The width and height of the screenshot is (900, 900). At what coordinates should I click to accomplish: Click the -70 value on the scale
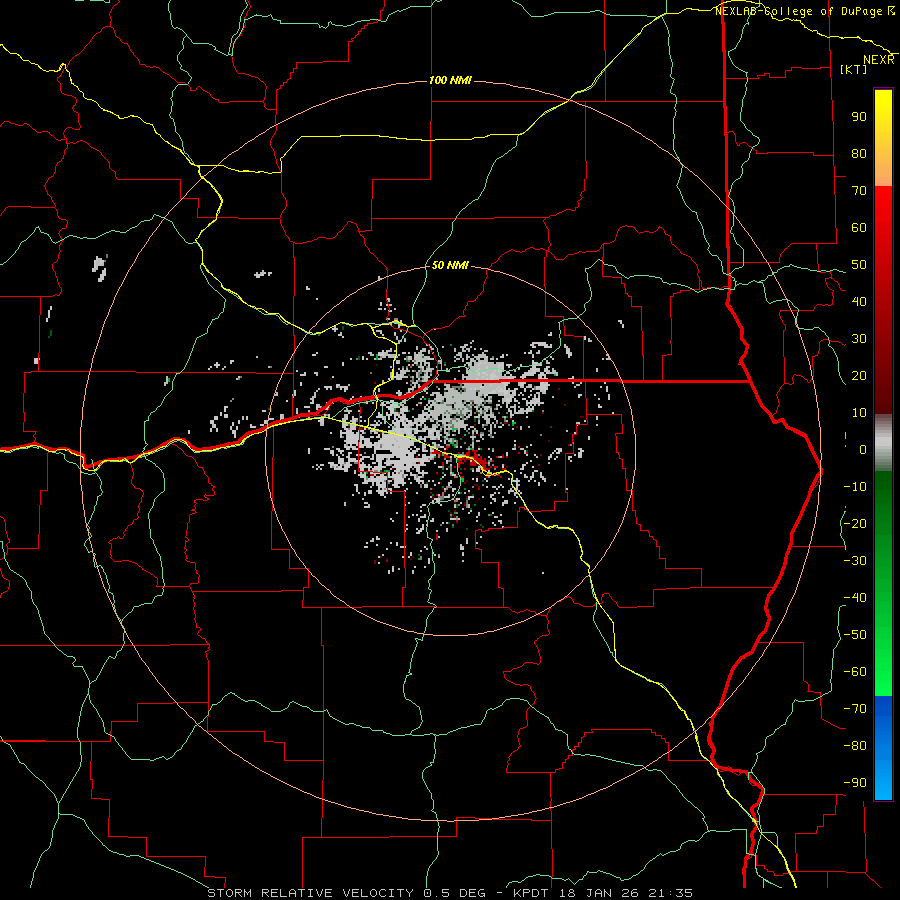(855, 709)
